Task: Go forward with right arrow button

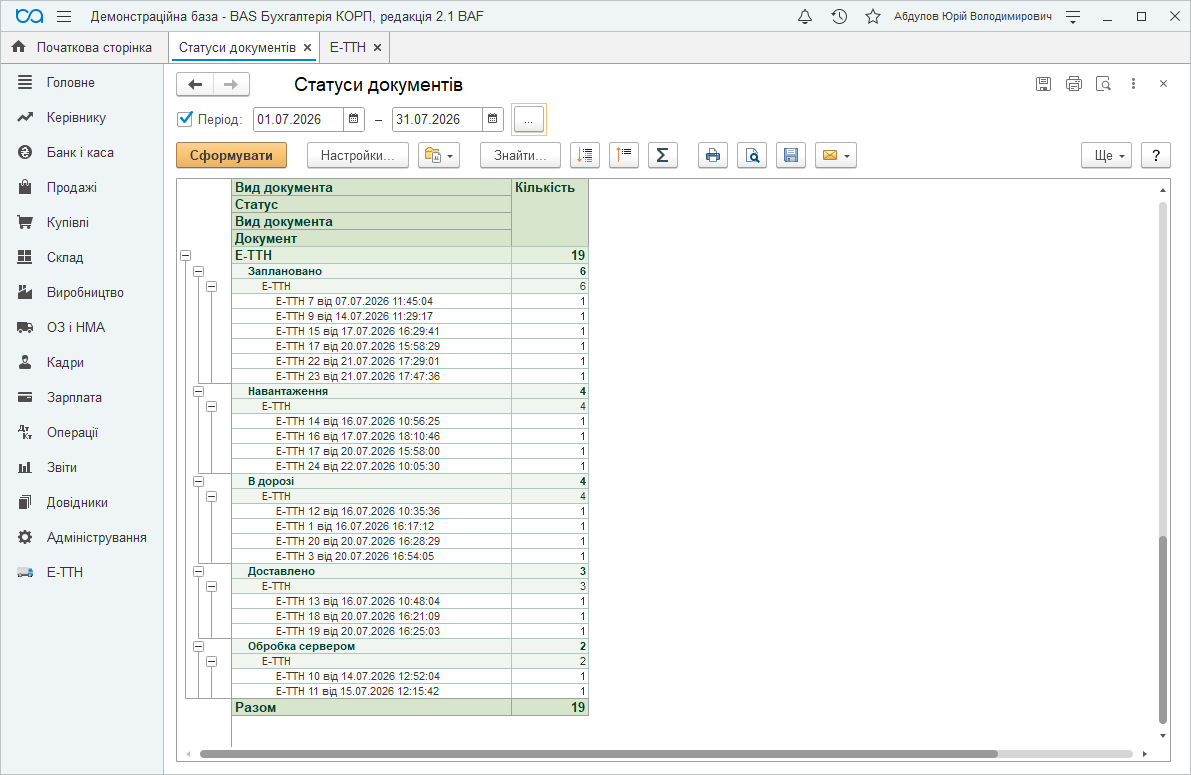Action: click(231, 84)
